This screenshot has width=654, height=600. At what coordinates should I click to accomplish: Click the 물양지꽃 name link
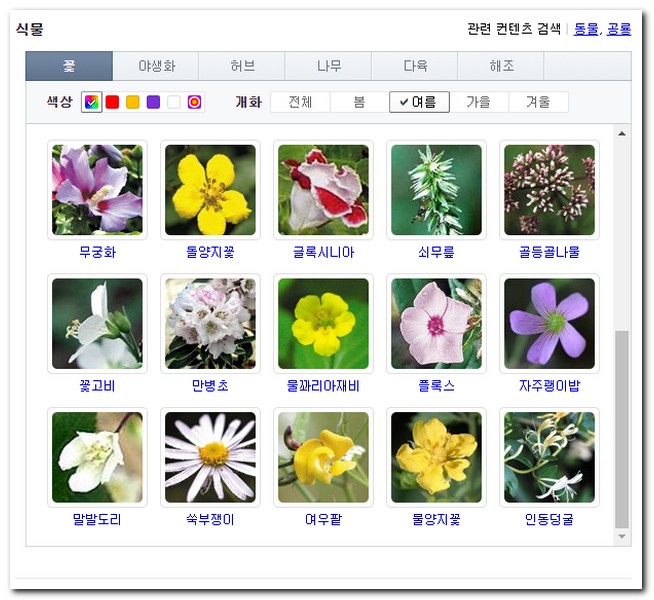pos(436,520)
